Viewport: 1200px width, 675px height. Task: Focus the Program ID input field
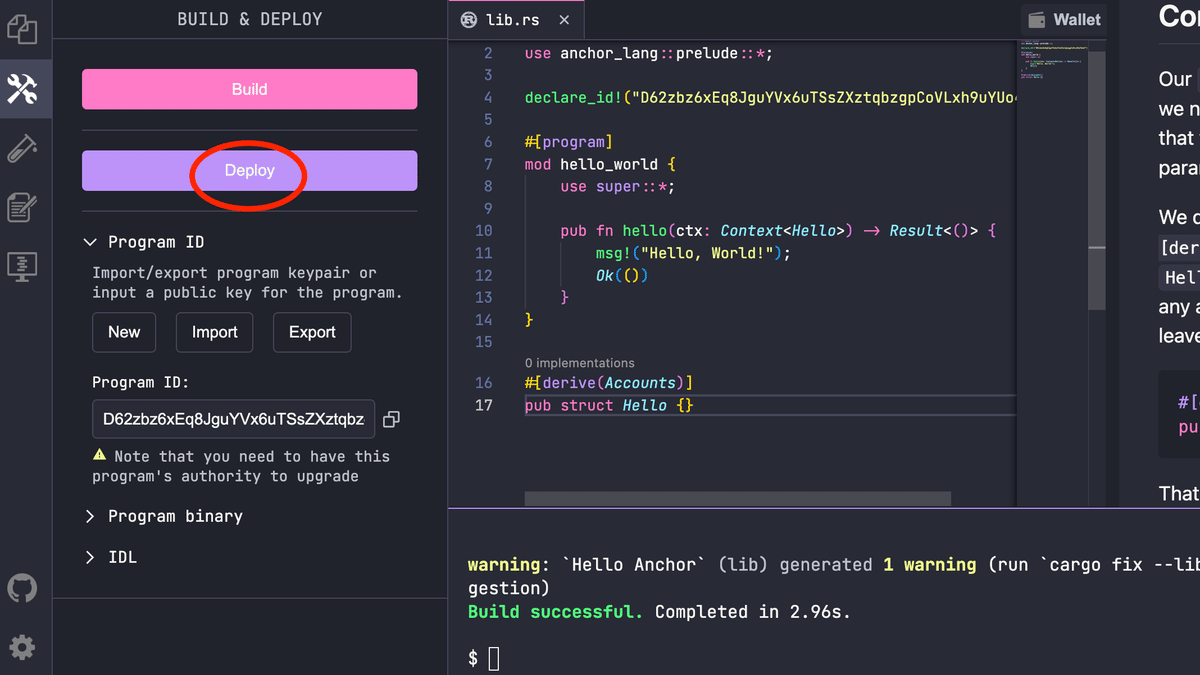click(233, 419)
